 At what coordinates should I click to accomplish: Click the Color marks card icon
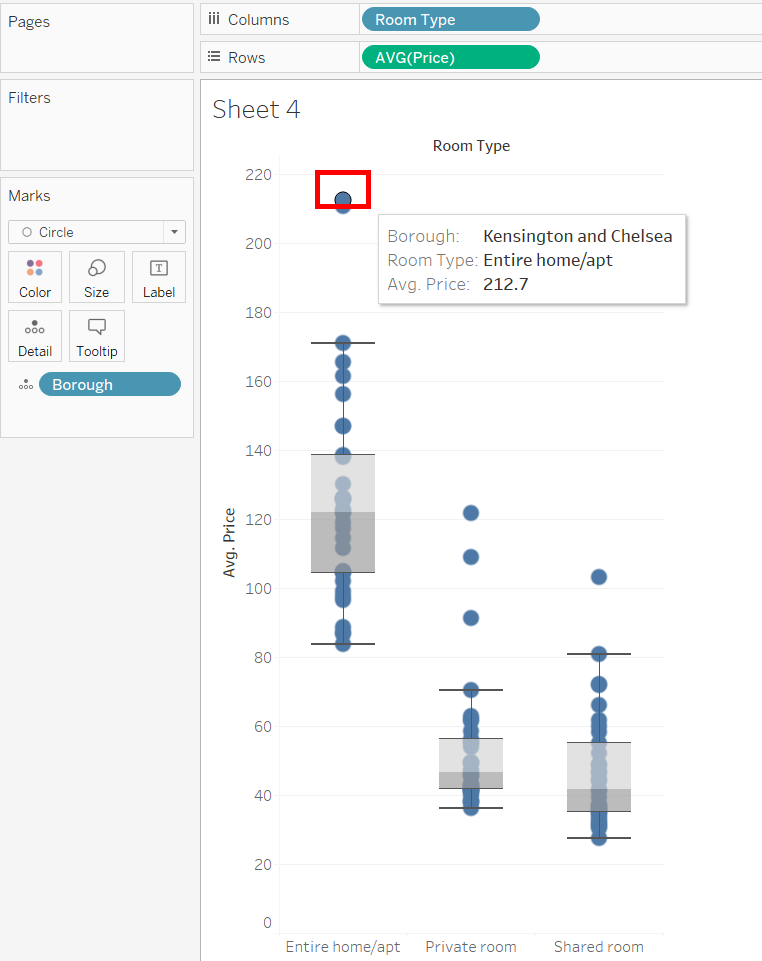(35, 268)
